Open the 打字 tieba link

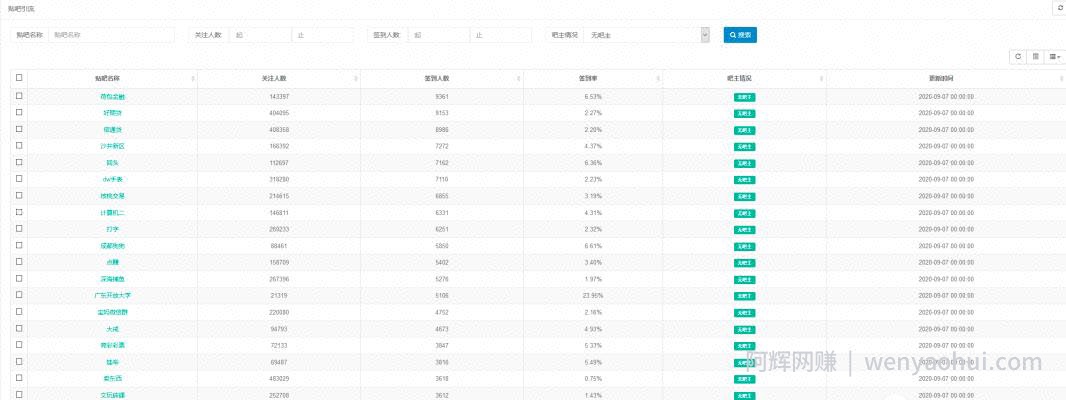pos(112,229)
